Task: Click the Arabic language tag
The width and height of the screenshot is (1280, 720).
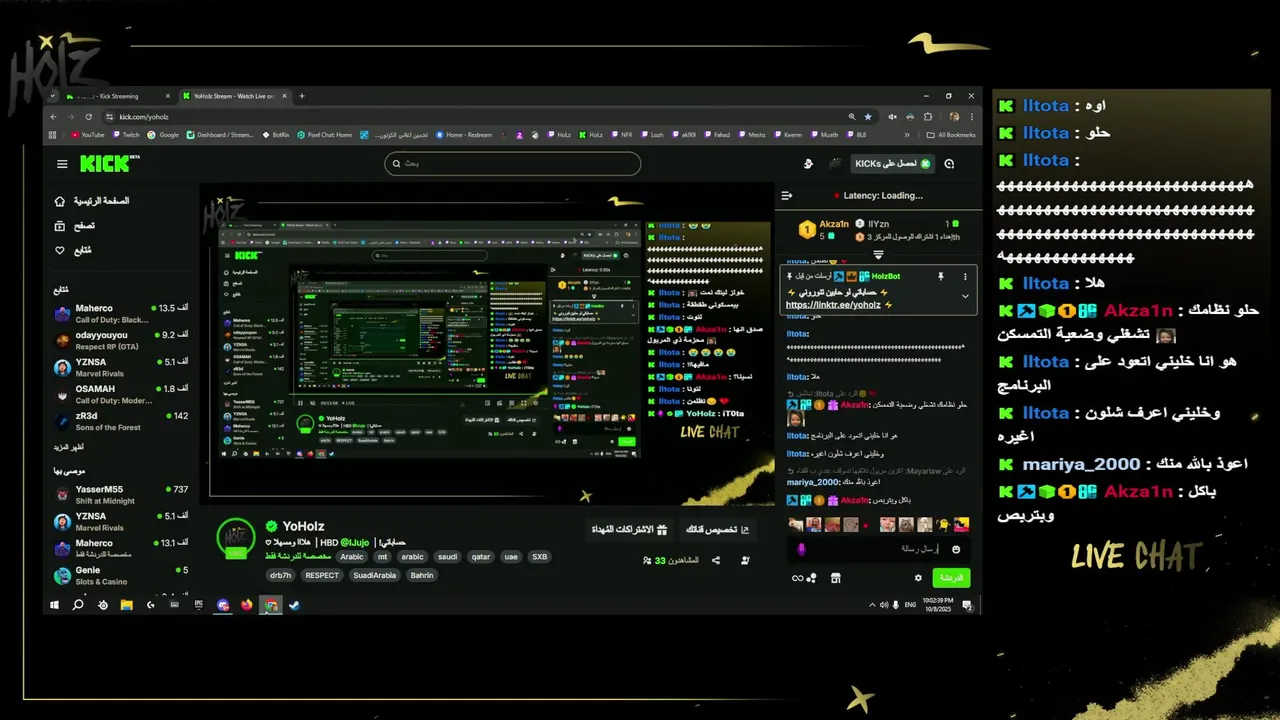Action: pos(352,557)
